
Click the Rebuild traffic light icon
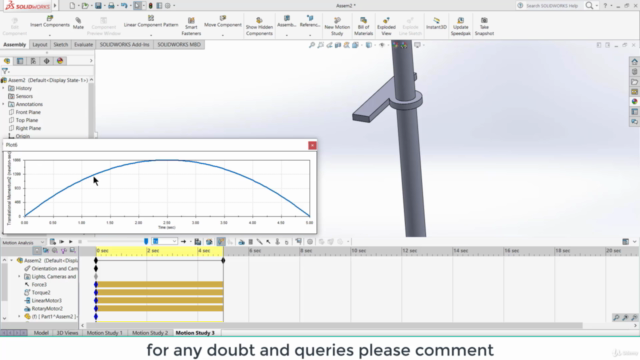point(151,6)
